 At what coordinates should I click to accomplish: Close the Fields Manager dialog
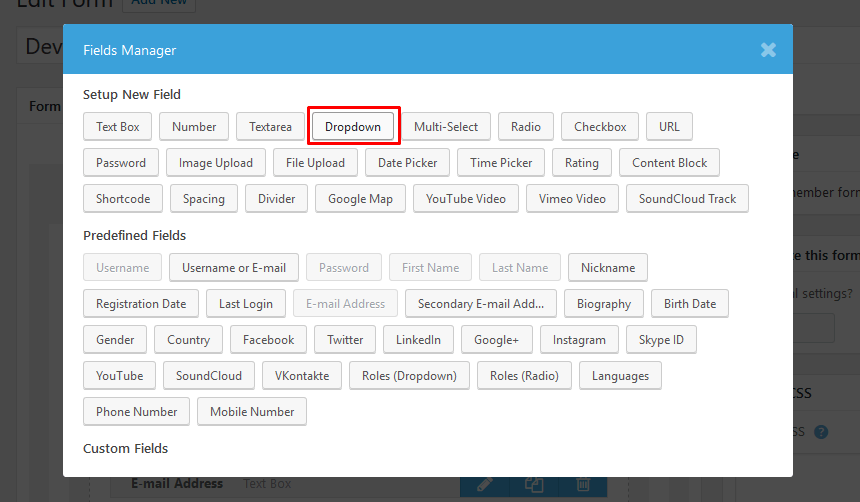pos(768,50)
